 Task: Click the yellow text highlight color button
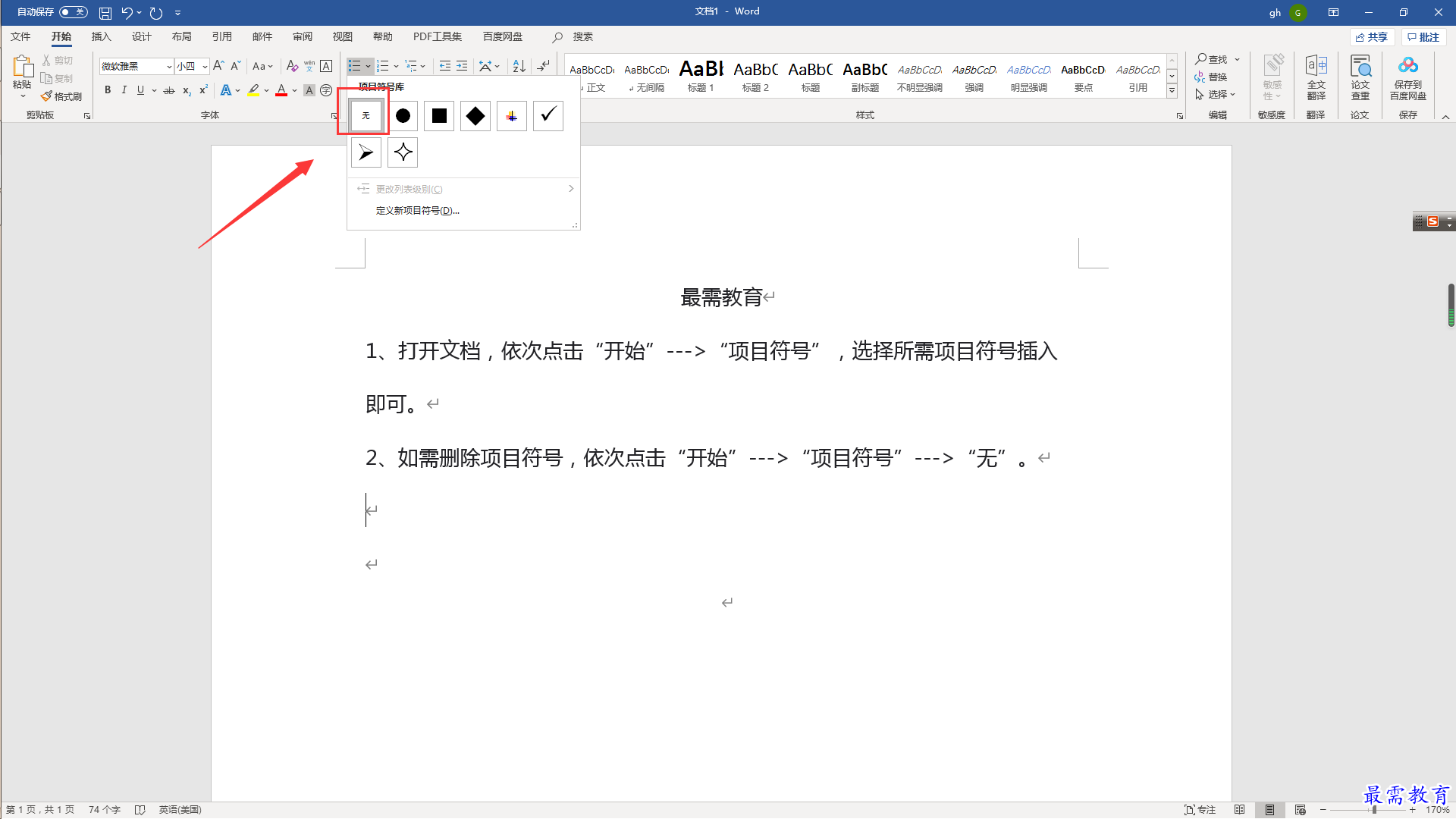point(253,90)
